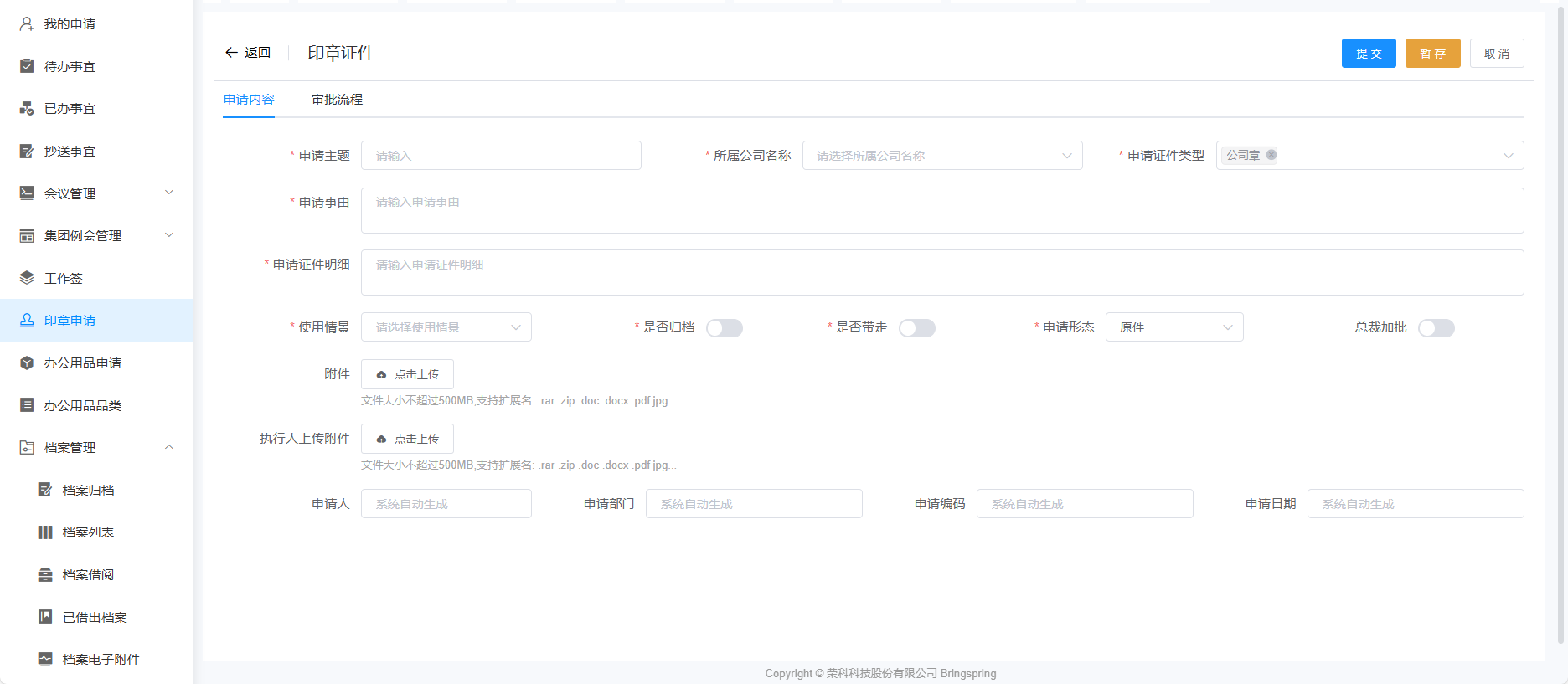Viewport: 1568px width, 684px height.
Task: Click the 抄送事宜 sidebar icon
Action: 27,152
